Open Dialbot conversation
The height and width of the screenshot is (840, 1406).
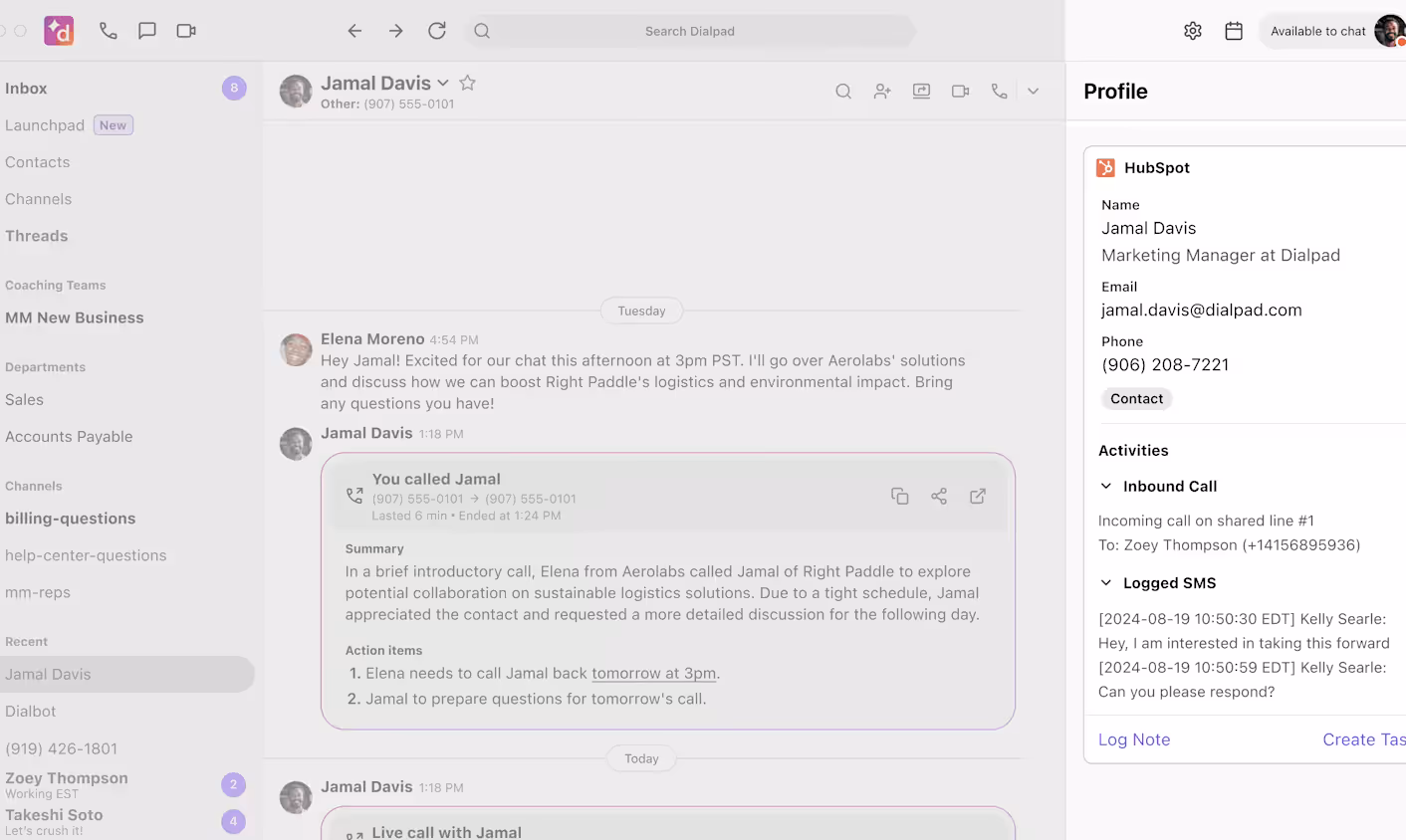pos(30,712)
